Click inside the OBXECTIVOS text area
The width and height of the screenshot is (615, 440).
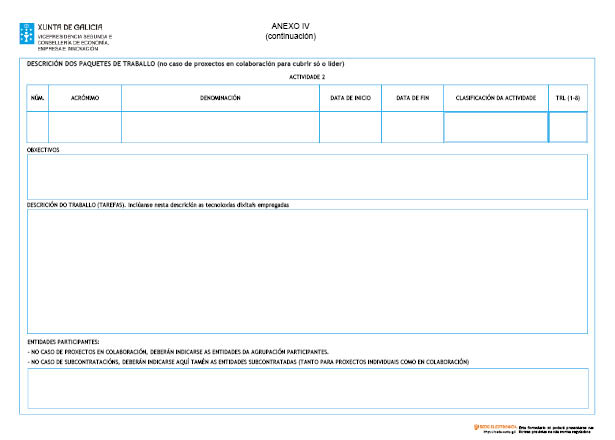307,177
